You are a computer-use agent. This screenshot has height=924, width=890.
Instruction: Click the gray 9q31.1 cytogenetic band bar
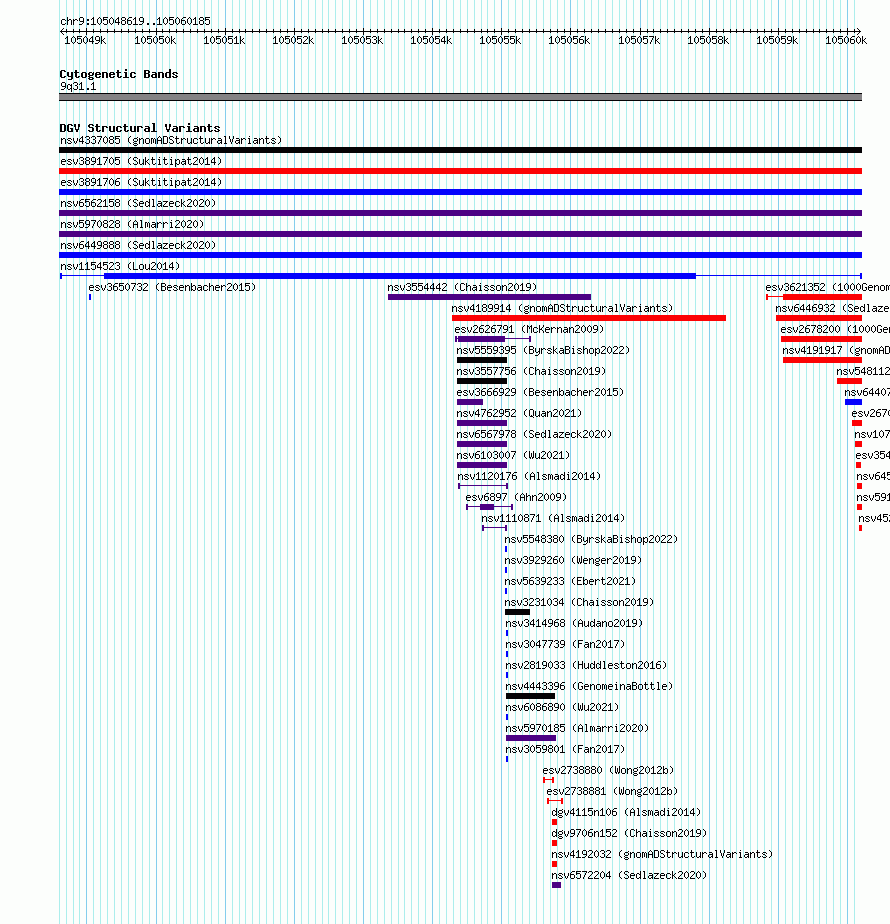[460, 97]
